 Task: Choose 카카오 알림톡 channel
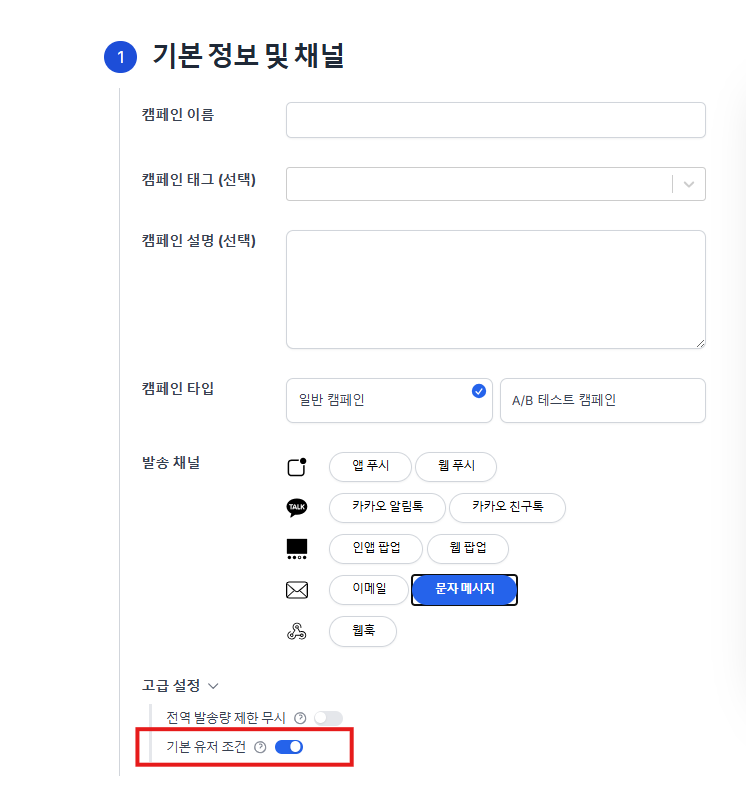click(387, 507)
